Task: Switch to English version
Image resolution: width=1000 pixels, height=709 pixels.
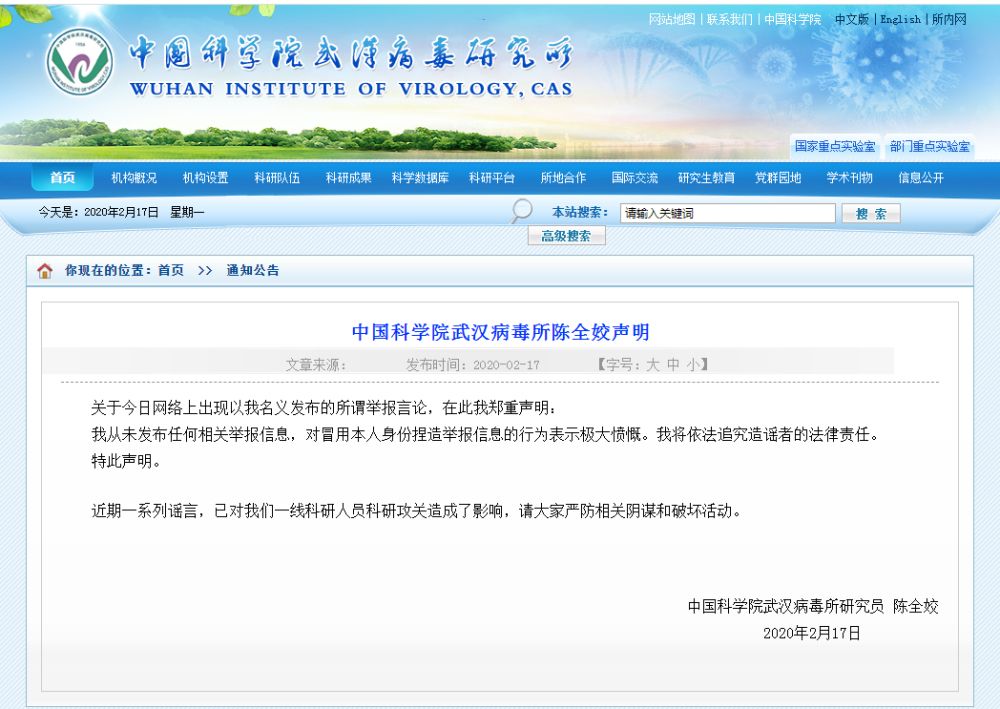Action: [x=901, y=20]
